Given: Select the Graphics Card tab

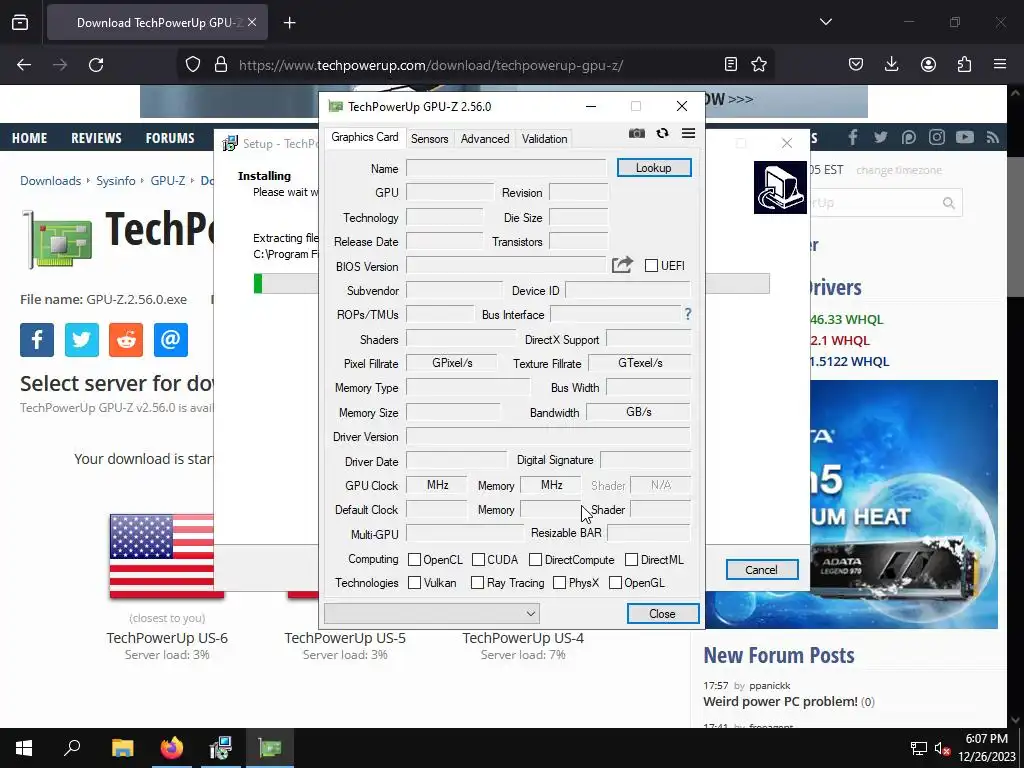Looking at the screenshot, I should coord(364,136).
